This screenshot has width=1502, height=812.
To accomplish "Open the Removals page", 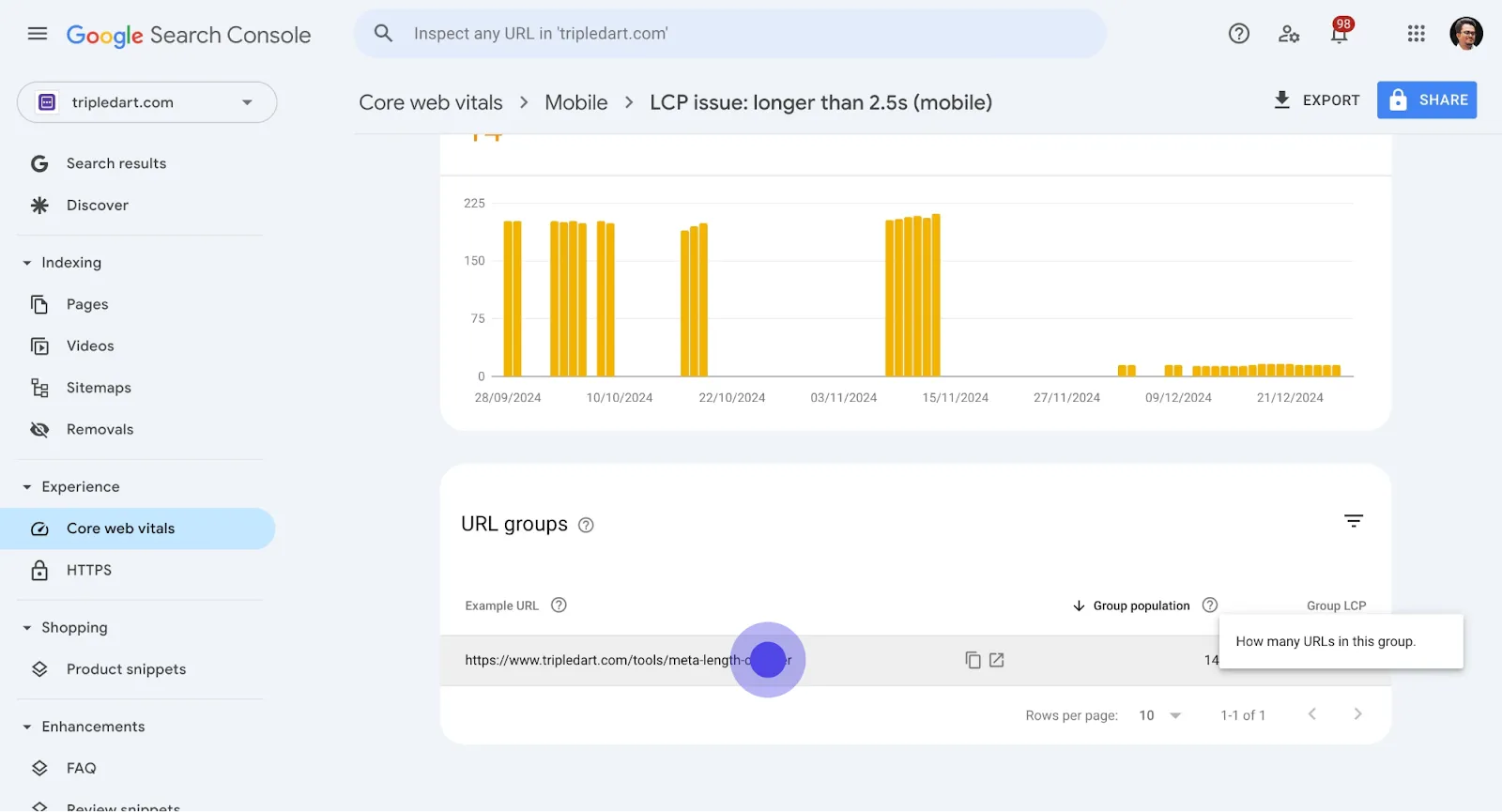I will pyautogui.click(x=100, y=430).
